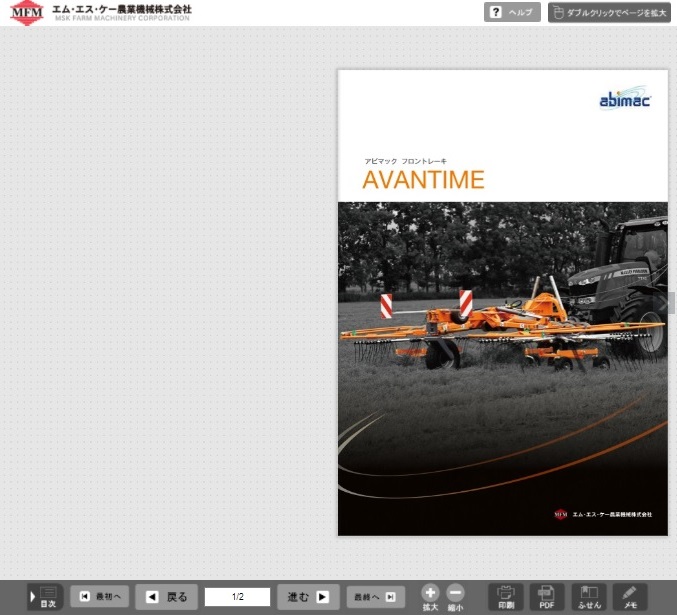This screenshot has height=615, width=677.
Task: Jump to last page with 最終へ
Action: point(376,597)
